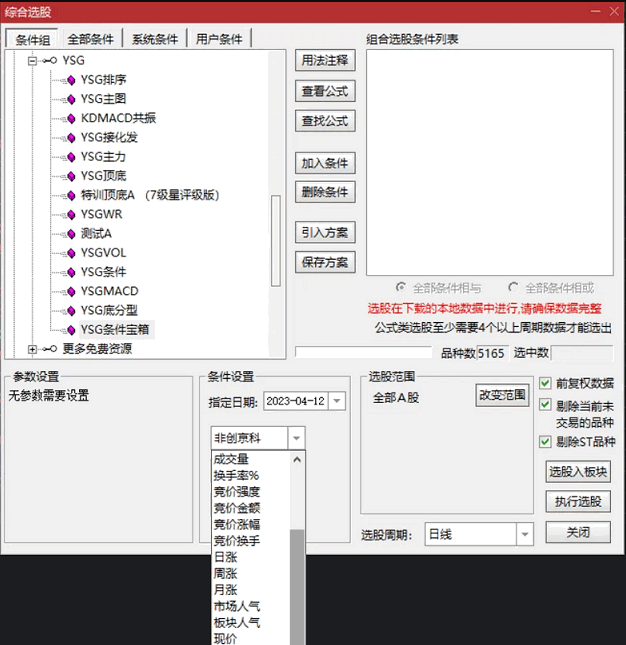
Task: Choose 周涨 from the dropdown list
Action: pos(225,573)
